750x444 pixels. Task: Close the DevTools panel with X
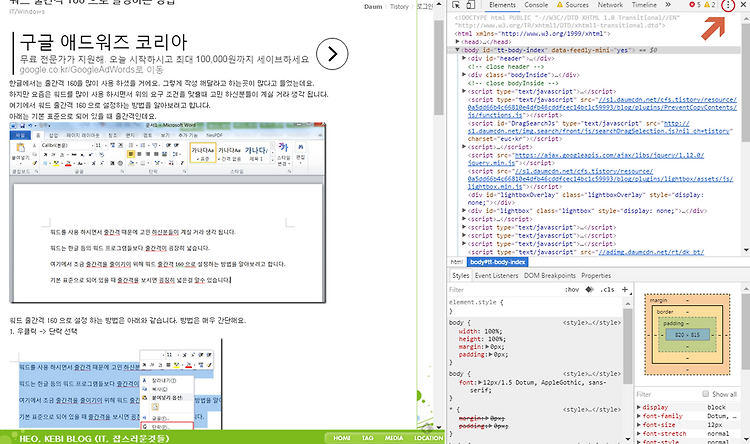pos(744,5)
